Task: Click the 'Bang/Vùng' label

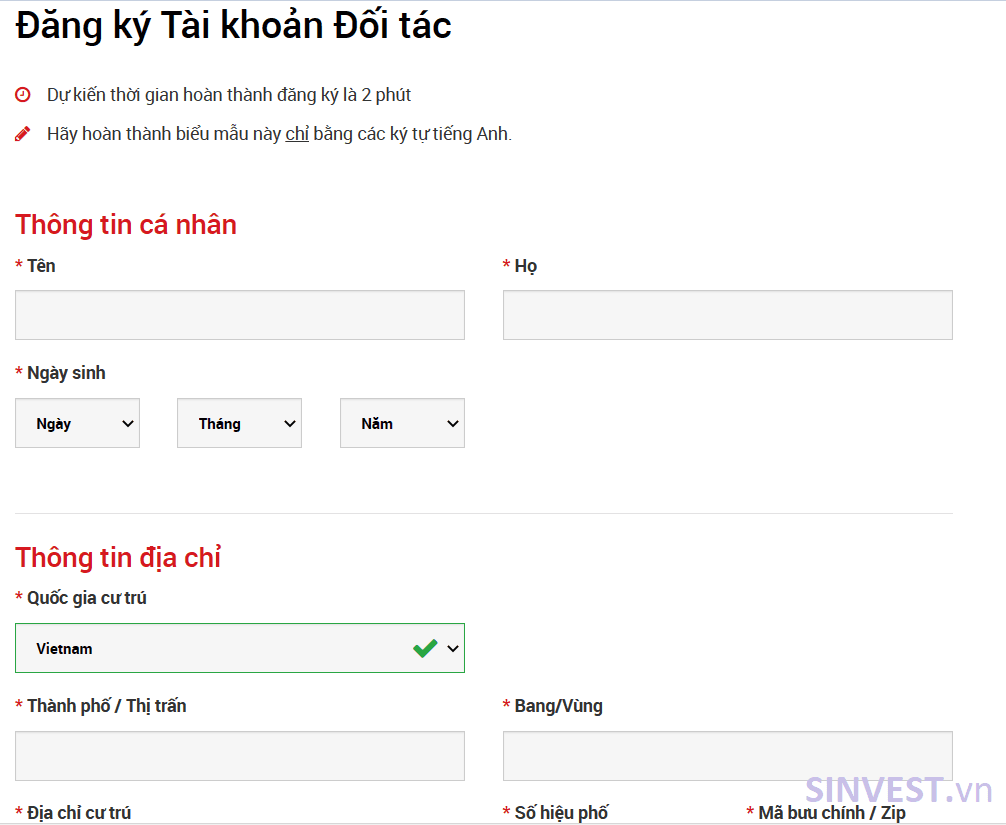Action: [x=559, y=706]
